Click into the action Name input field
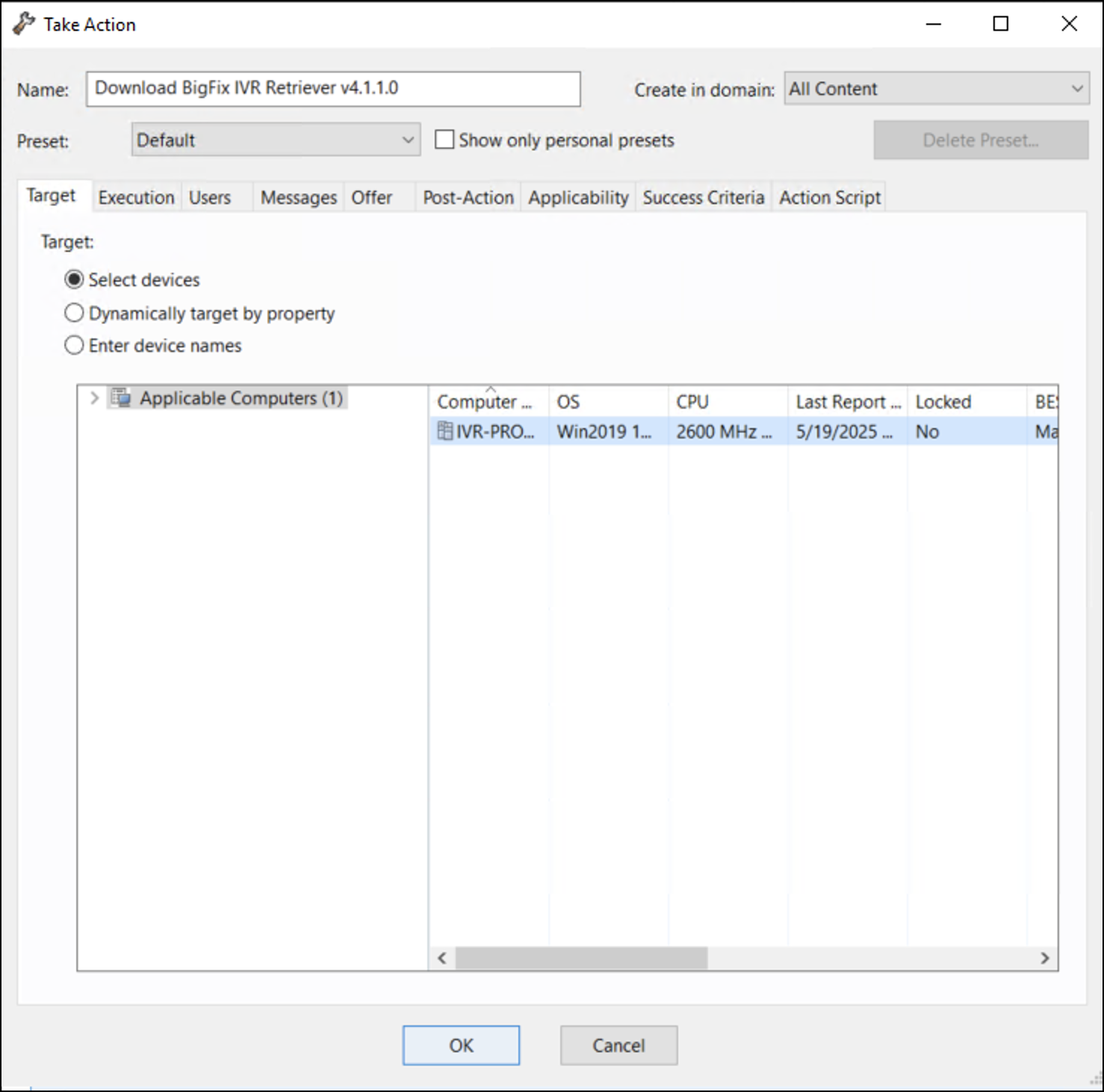 (333, 89)
